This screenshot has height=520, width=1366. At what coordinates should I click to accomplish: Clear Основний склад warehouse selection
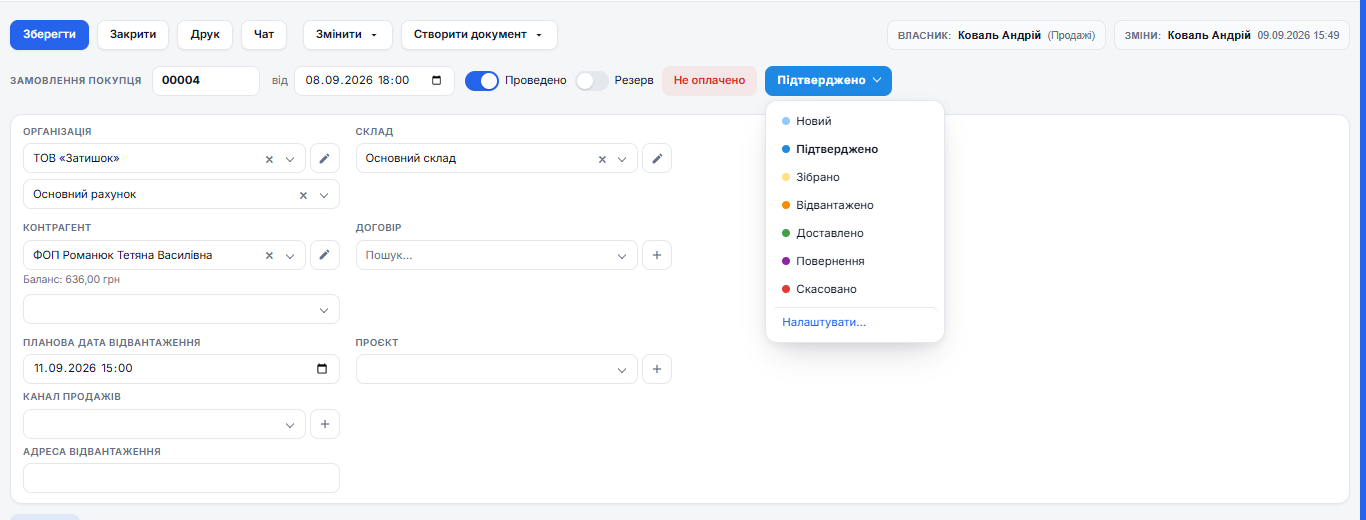[x=602, y=159]
